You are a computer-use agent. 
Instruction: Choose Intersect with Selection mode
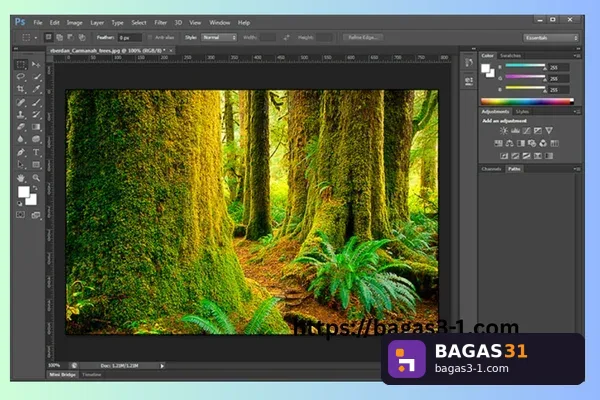tap(82, 37)
